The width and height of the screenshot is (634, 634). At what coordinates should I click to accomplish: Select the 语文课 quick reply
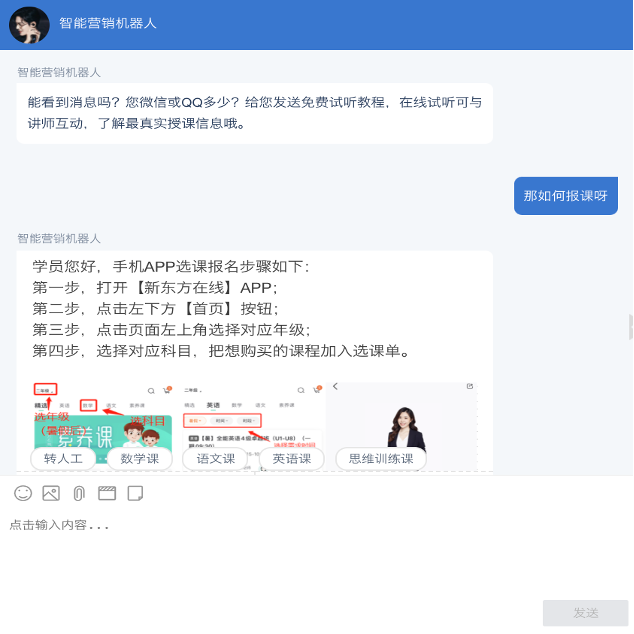tap(216, 459)
